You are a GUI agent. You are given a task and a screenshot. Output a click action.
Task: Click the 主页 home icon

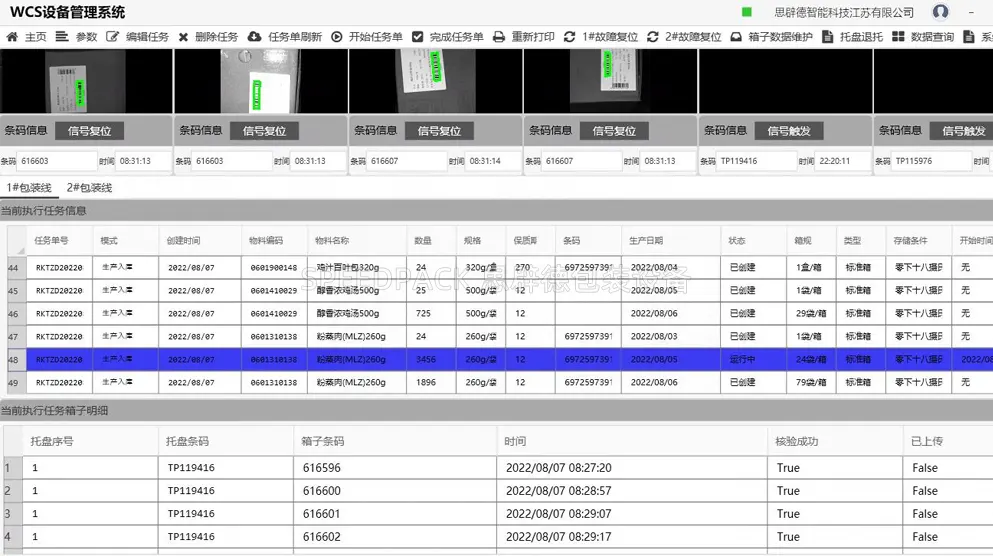12,37
